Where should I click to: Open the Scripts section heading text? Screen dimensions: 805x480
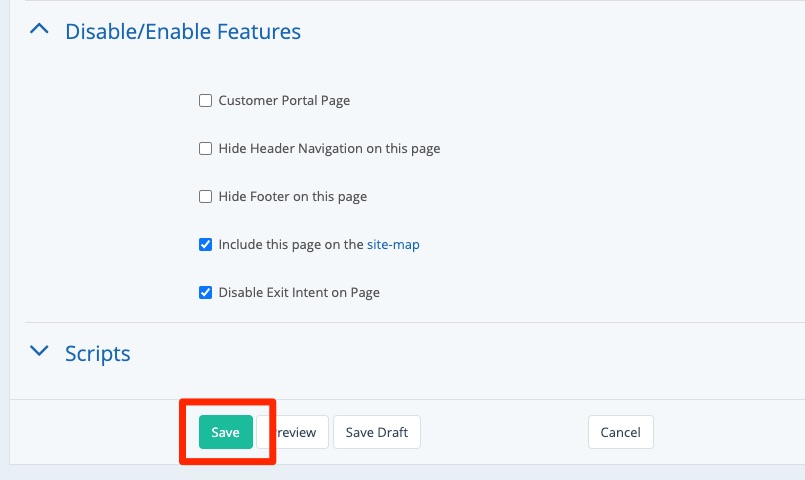pyautogui.click(x=97, y=353)
